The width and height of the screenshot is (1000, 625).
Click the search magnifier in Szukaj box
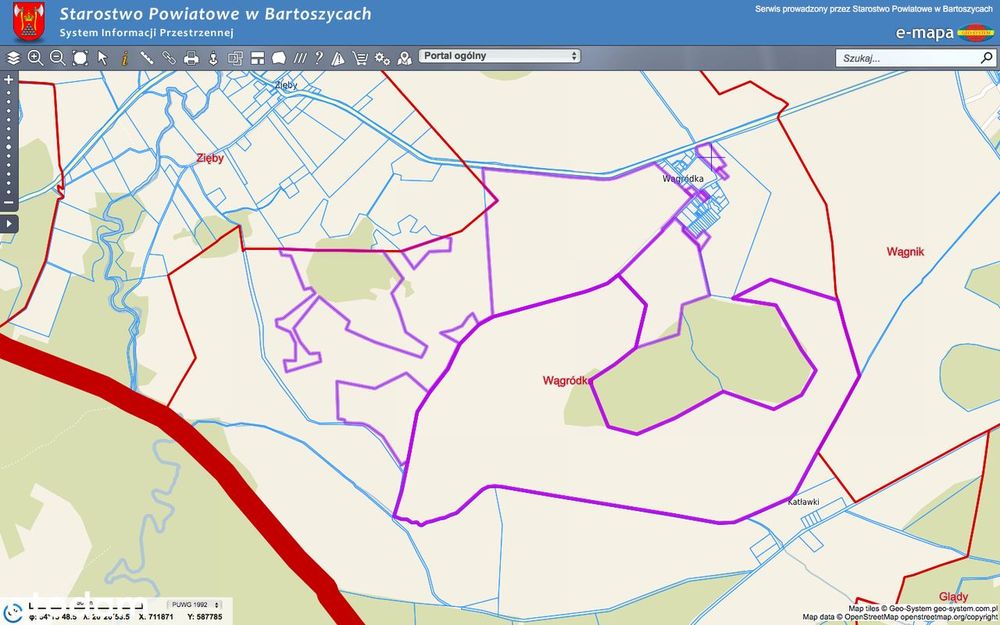pyautogui.click(x=986, y=58)
